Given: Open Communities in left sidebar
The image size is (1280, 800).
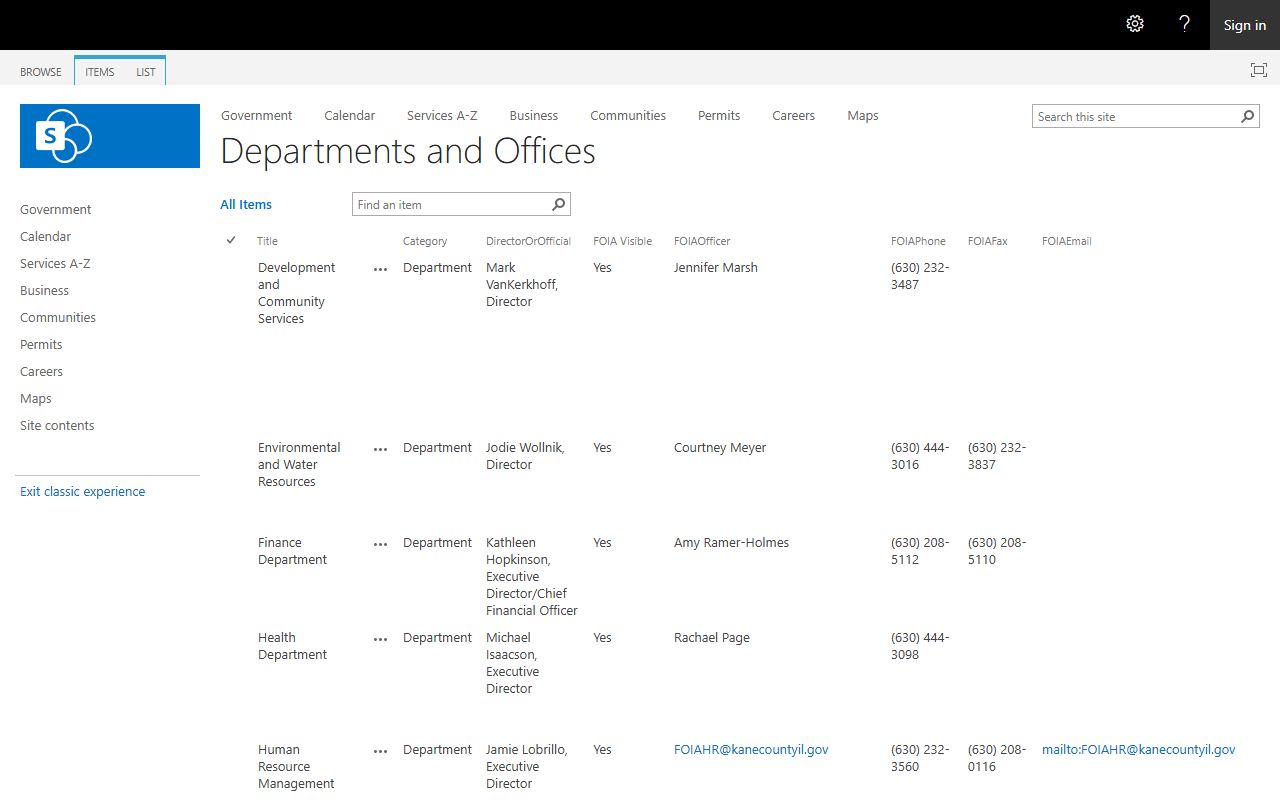Looking at the screenshot, I should pyautogui.click(x=58, y=318).
